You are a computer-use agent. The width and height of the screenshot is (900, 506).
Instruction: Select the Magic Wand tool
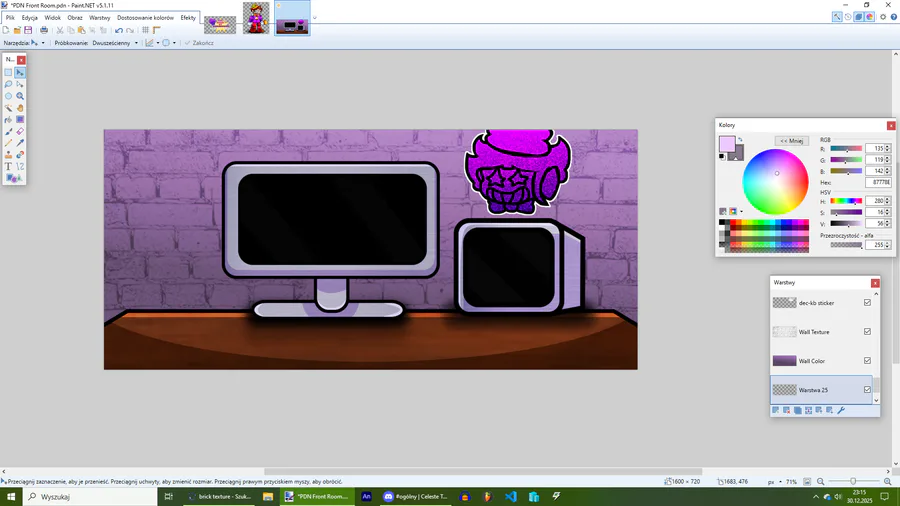click(x=8, y=108)
